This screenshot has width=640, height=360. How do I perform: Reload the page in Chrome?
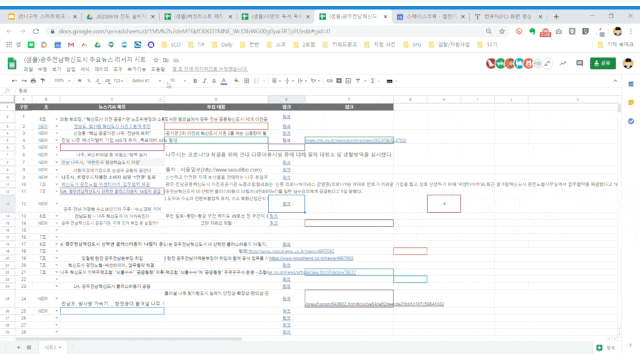coord(36,31)
